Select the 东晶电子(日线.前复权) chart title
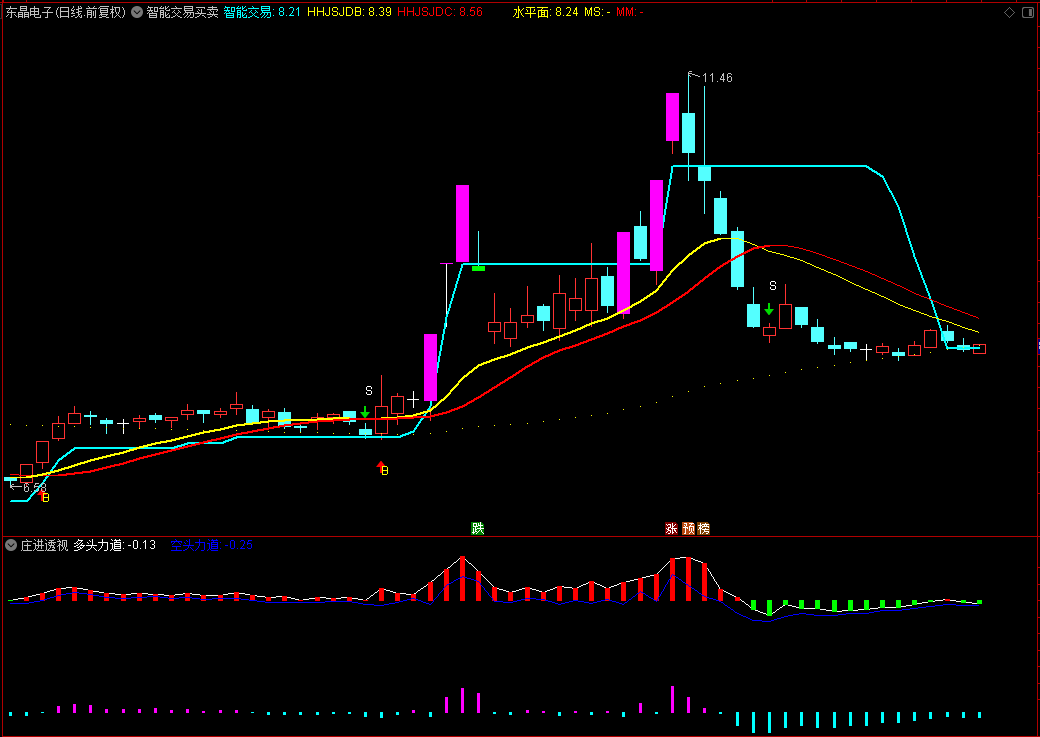The width and height of the screenshot is (1040, 737). click(x=66, y=12)
